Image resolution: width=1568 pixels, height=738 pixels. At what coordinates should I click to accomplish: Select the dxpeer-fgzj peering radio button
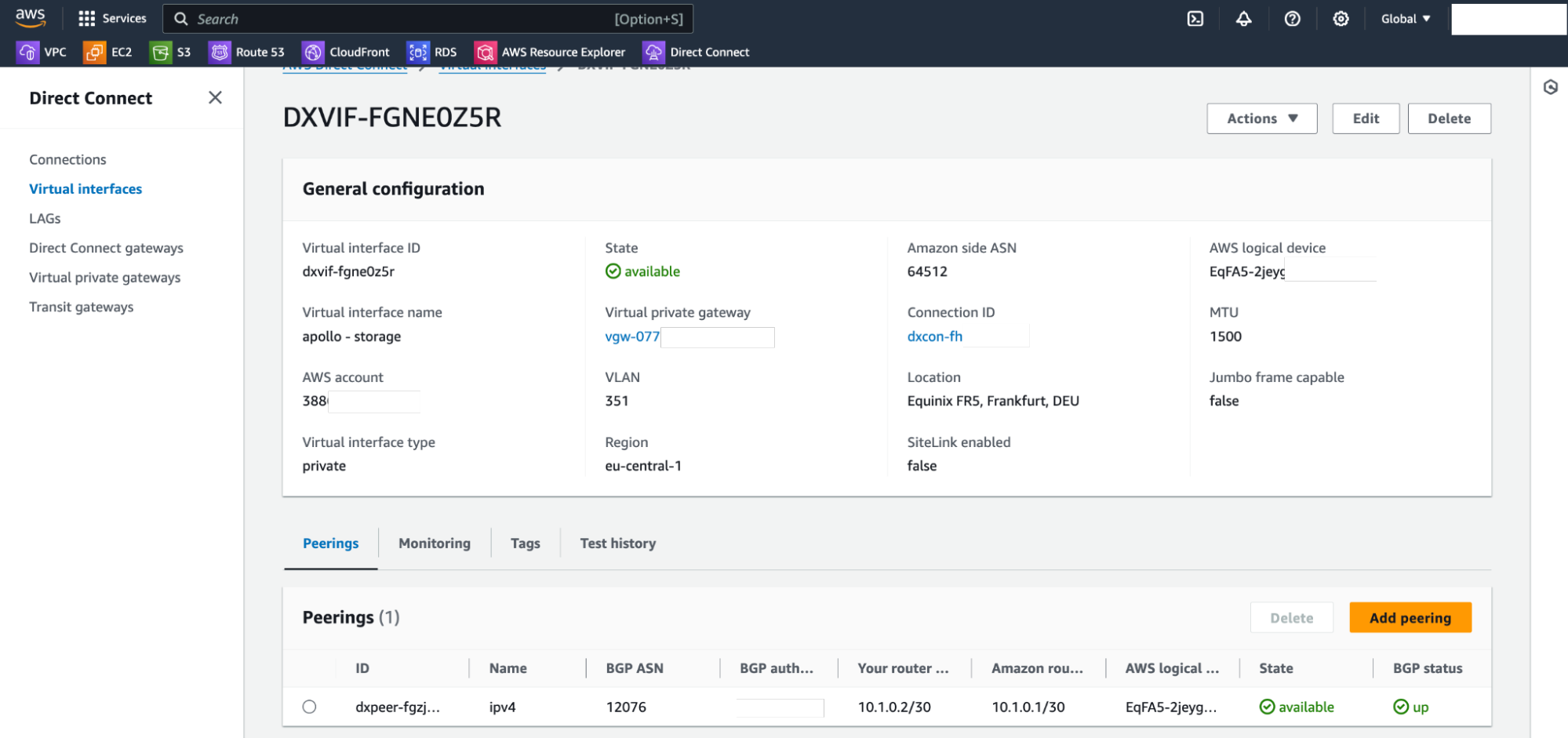[x=309, y=707]
